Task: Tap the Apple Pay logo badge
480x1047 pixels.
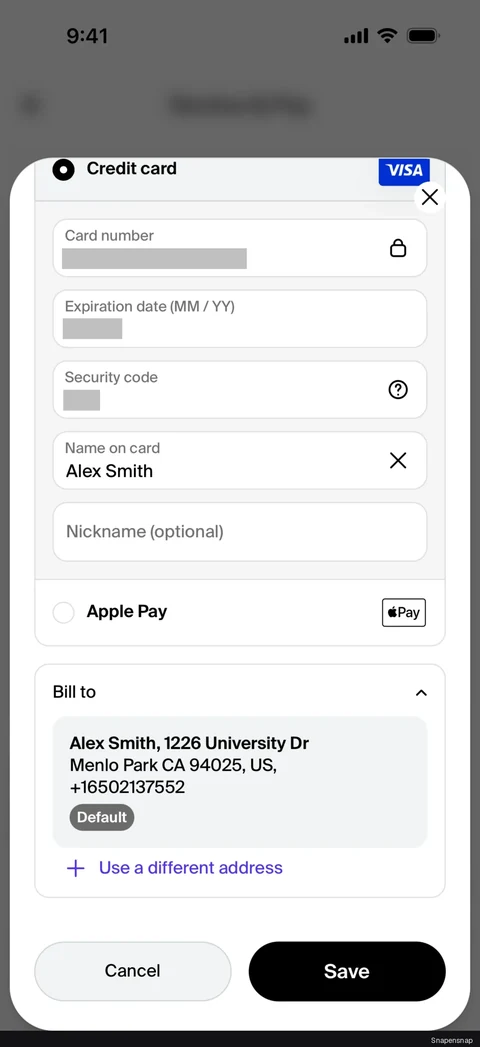Action: 404,612
